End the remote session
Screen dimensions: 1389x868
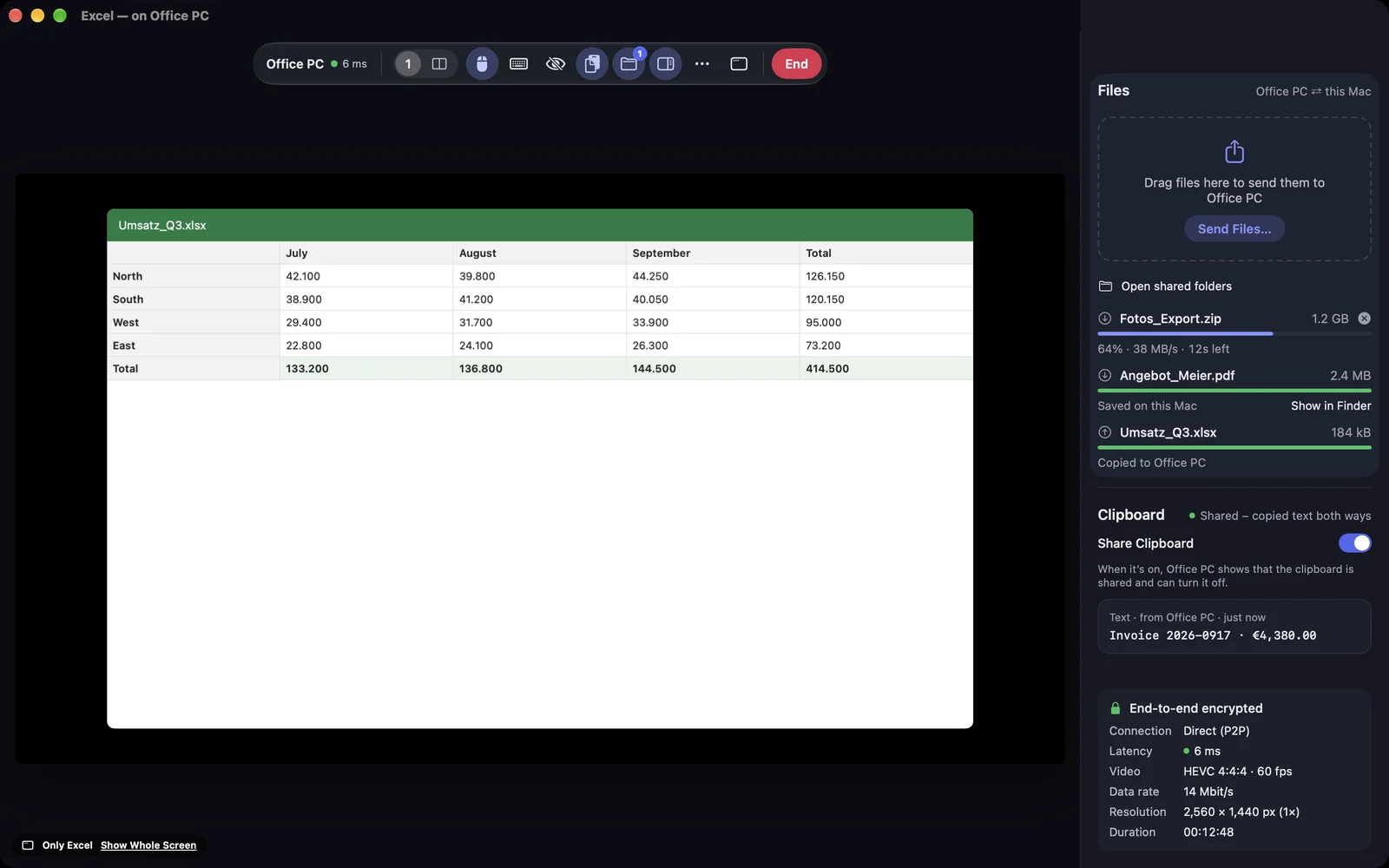coord(796,64)
